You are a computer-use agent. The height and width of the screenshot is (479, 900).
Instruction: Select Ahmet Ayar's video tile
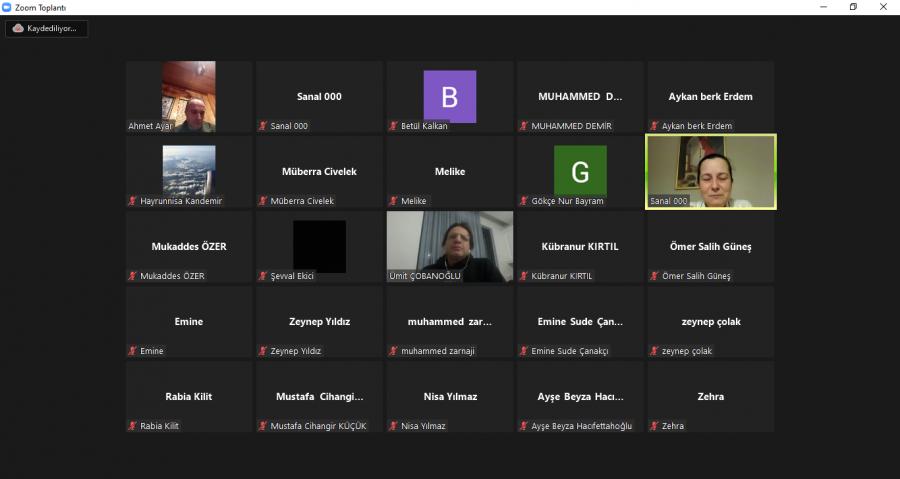(189, 96)
